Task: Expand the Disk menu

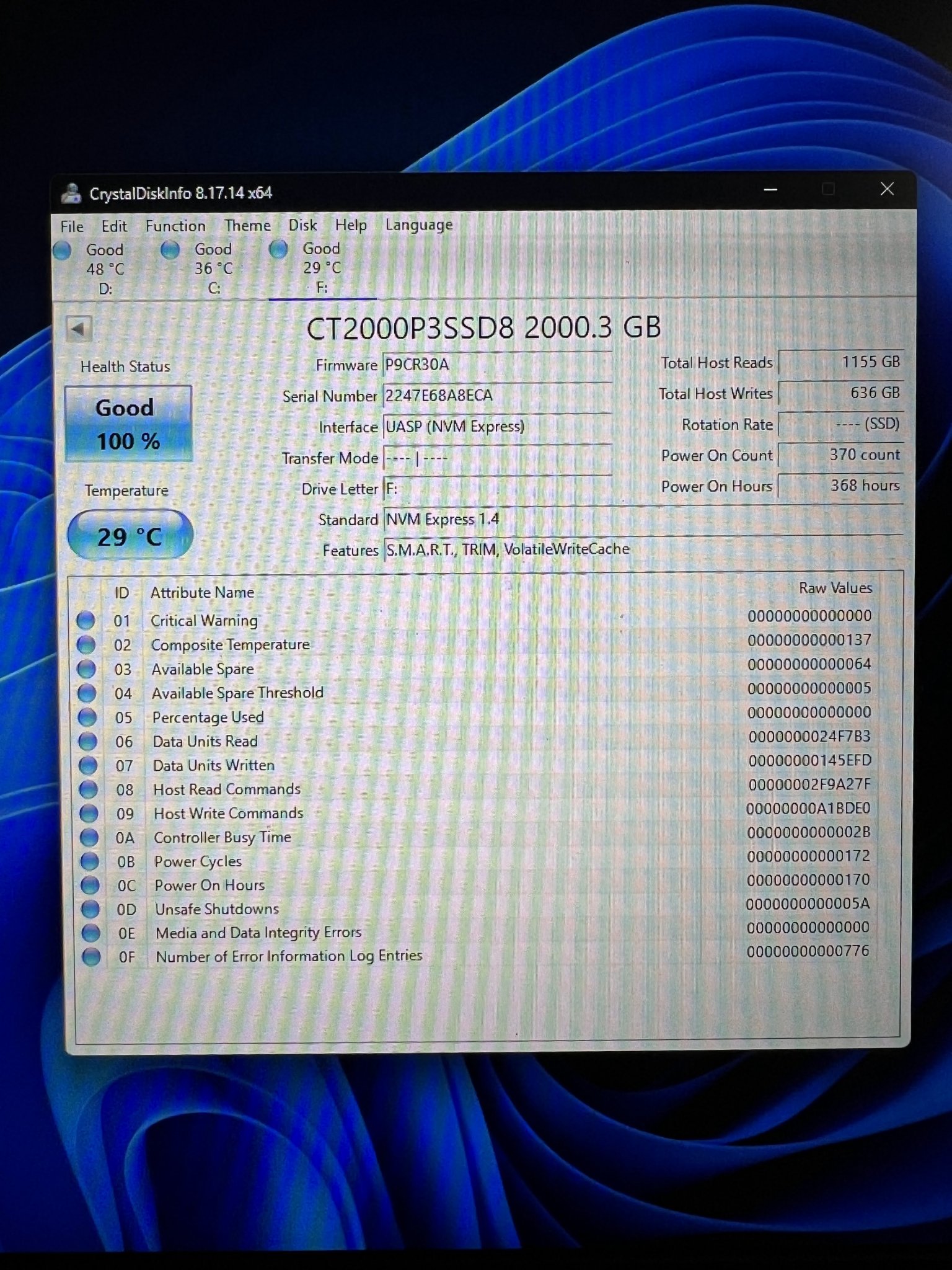Action: [302, 225]
